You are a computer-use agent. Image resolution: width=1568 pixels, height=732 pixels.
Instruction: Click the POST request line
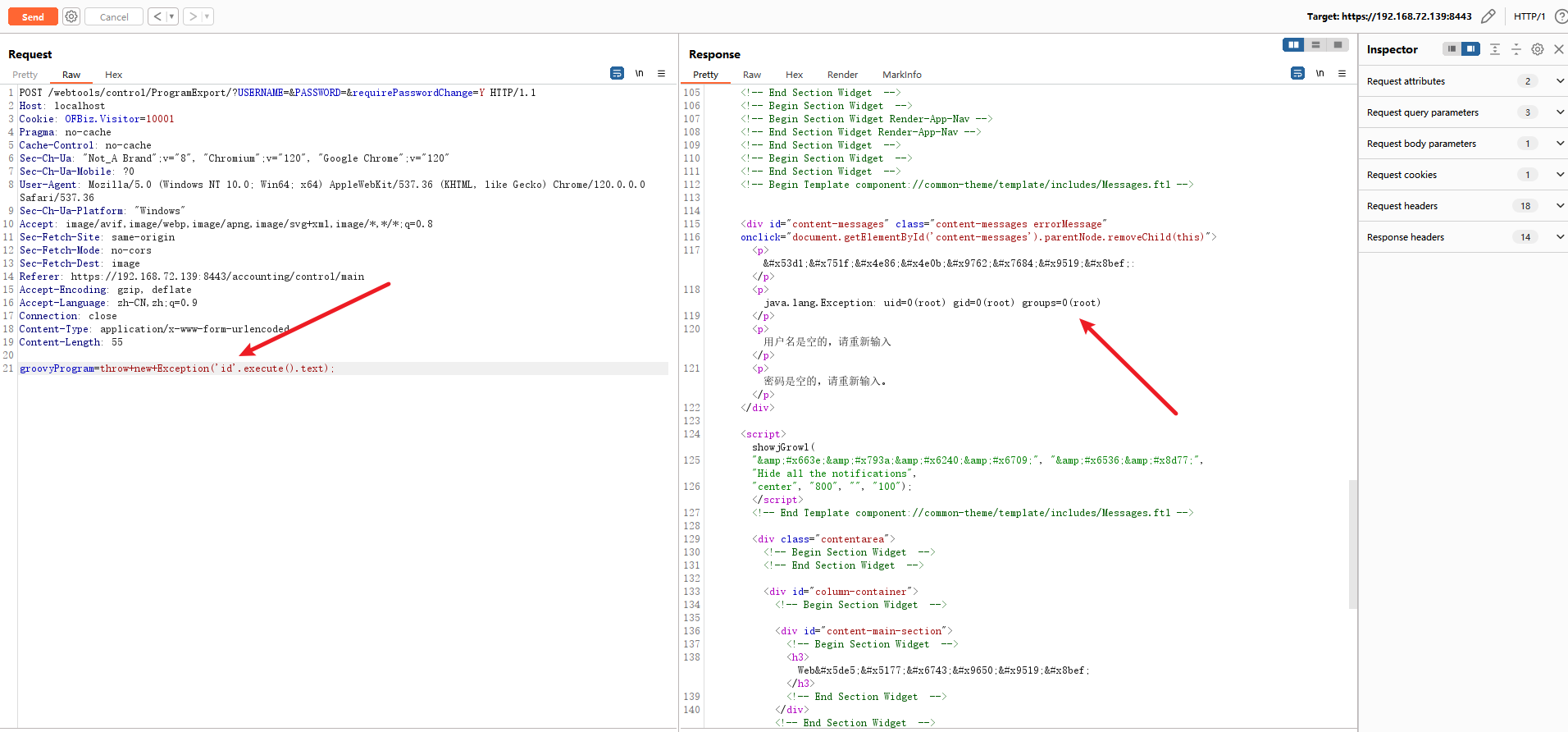pos(277,93)
